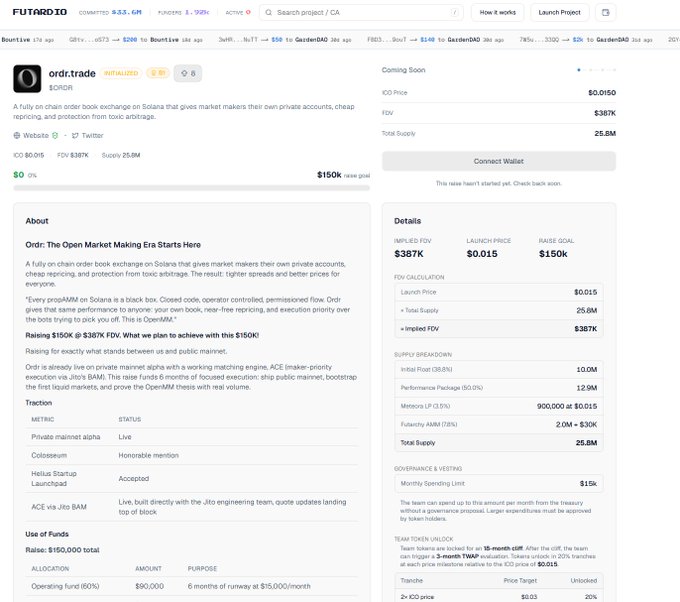Click RAISE GOAL $150k value
680x602 pixels.
tap(553, 254)
